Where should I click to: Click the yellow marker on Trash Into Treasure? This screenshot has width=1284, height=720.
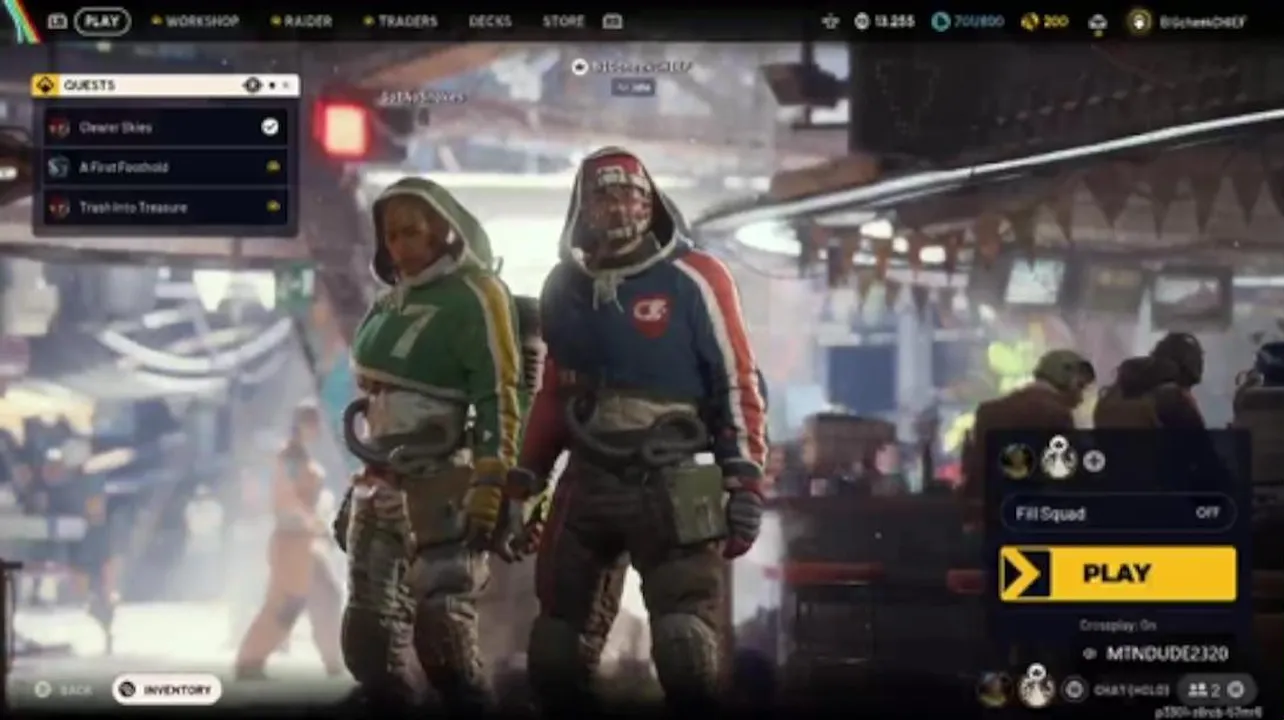pyautogui.click(x=273, y=207)
